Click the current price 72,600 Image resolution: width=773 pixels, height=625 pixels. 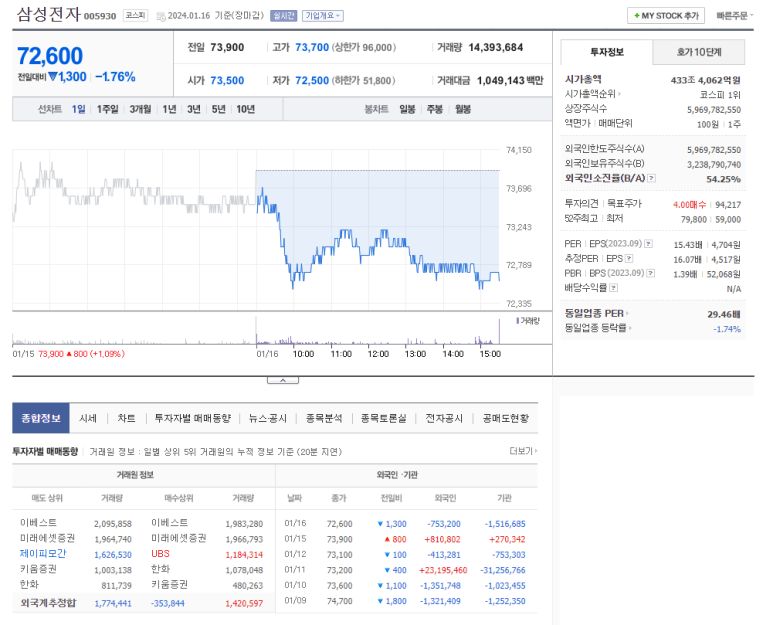point(50,56)
